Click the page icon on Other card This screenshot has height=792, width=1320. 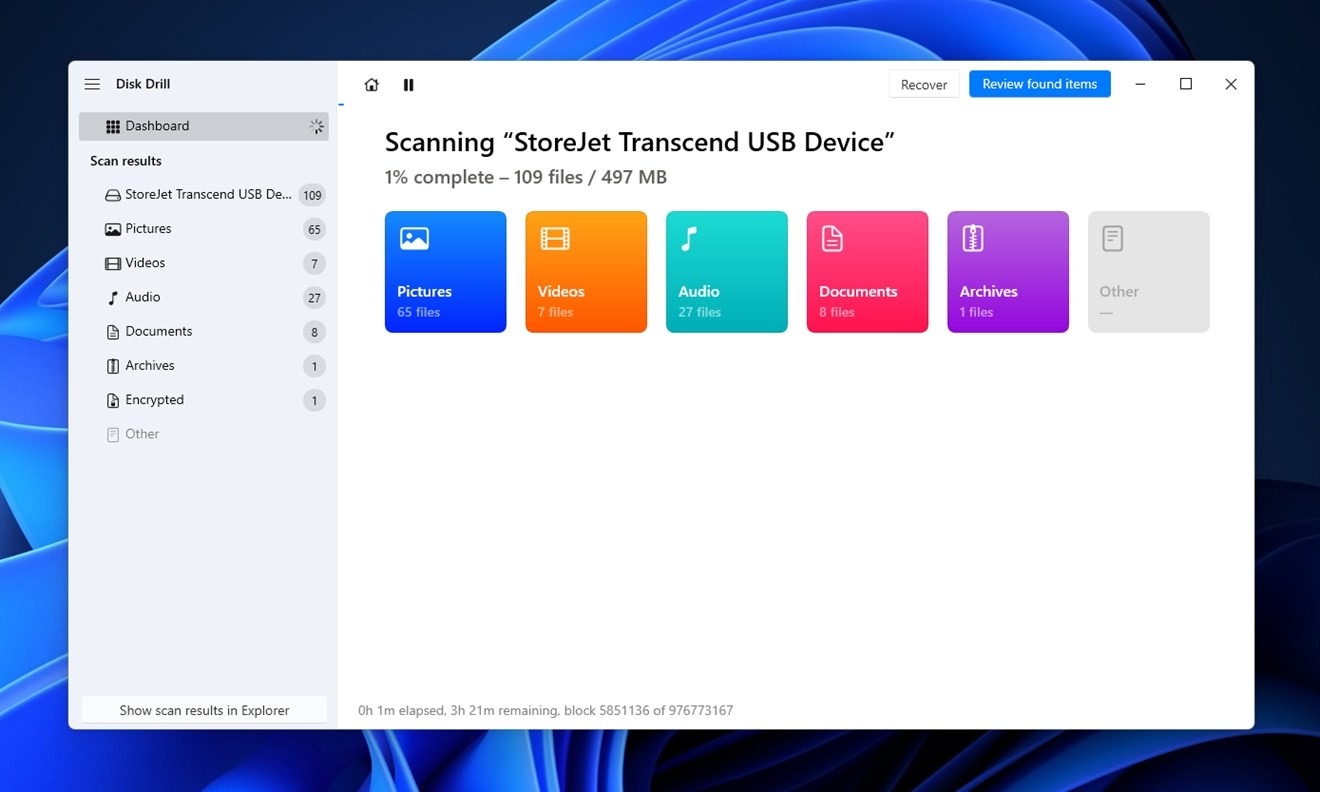click(x=1113, y=238)
